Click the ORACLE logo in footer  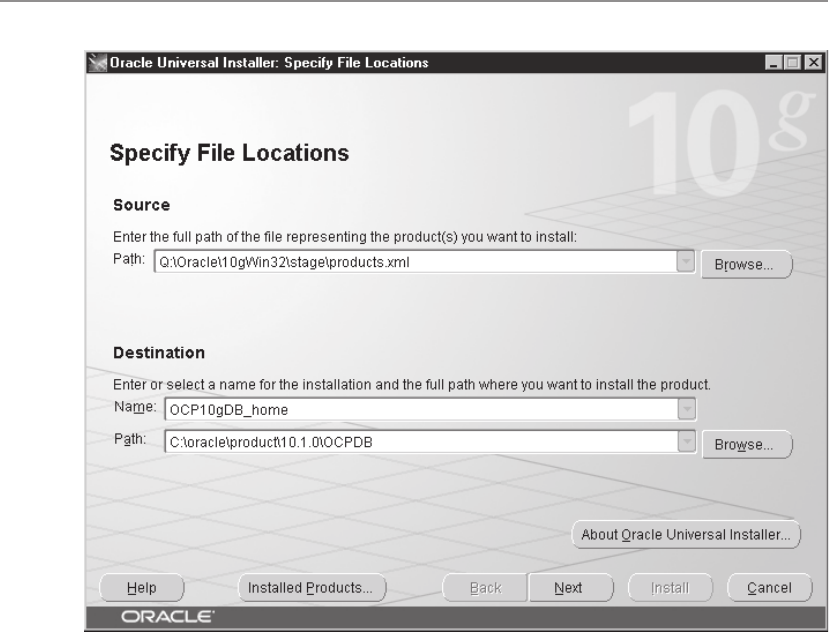coord(168,617)
